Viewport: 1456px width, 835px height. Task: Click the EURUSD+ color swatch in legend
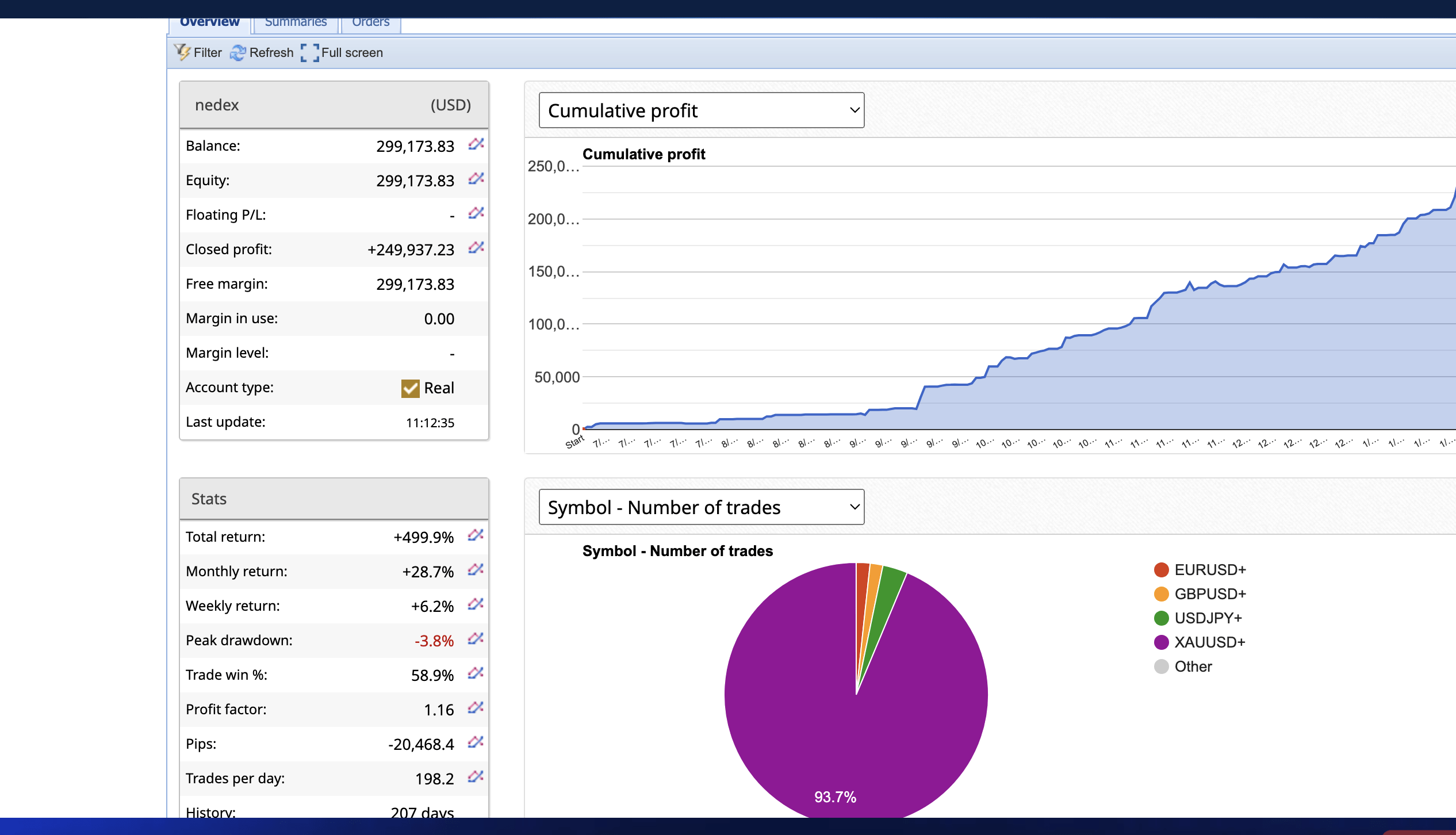point(1160,569)
